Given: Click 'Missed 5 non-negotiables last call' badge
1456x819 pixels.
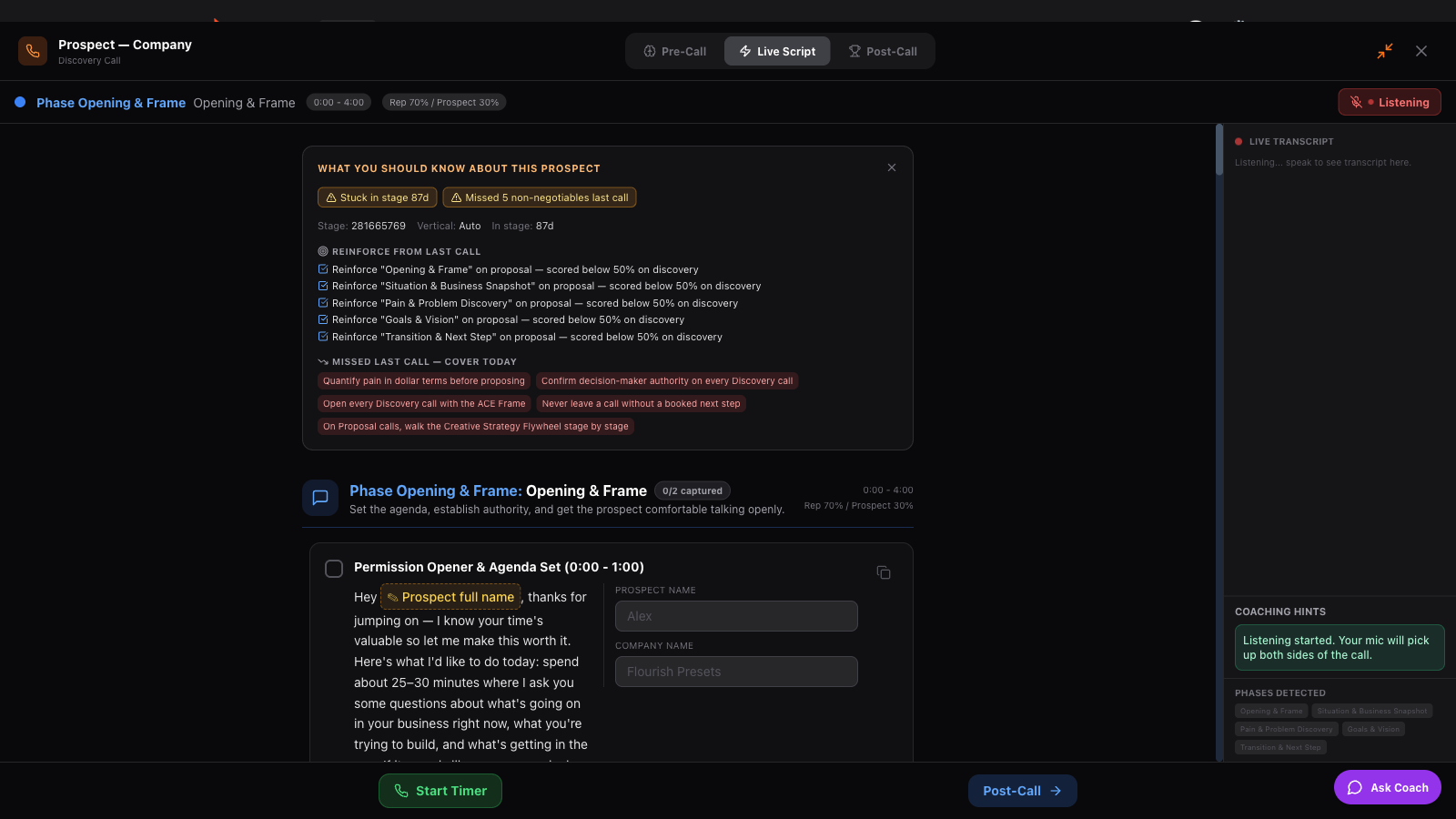Looking at the screenshot, I should pyautogui.click(x=540, y=197).
